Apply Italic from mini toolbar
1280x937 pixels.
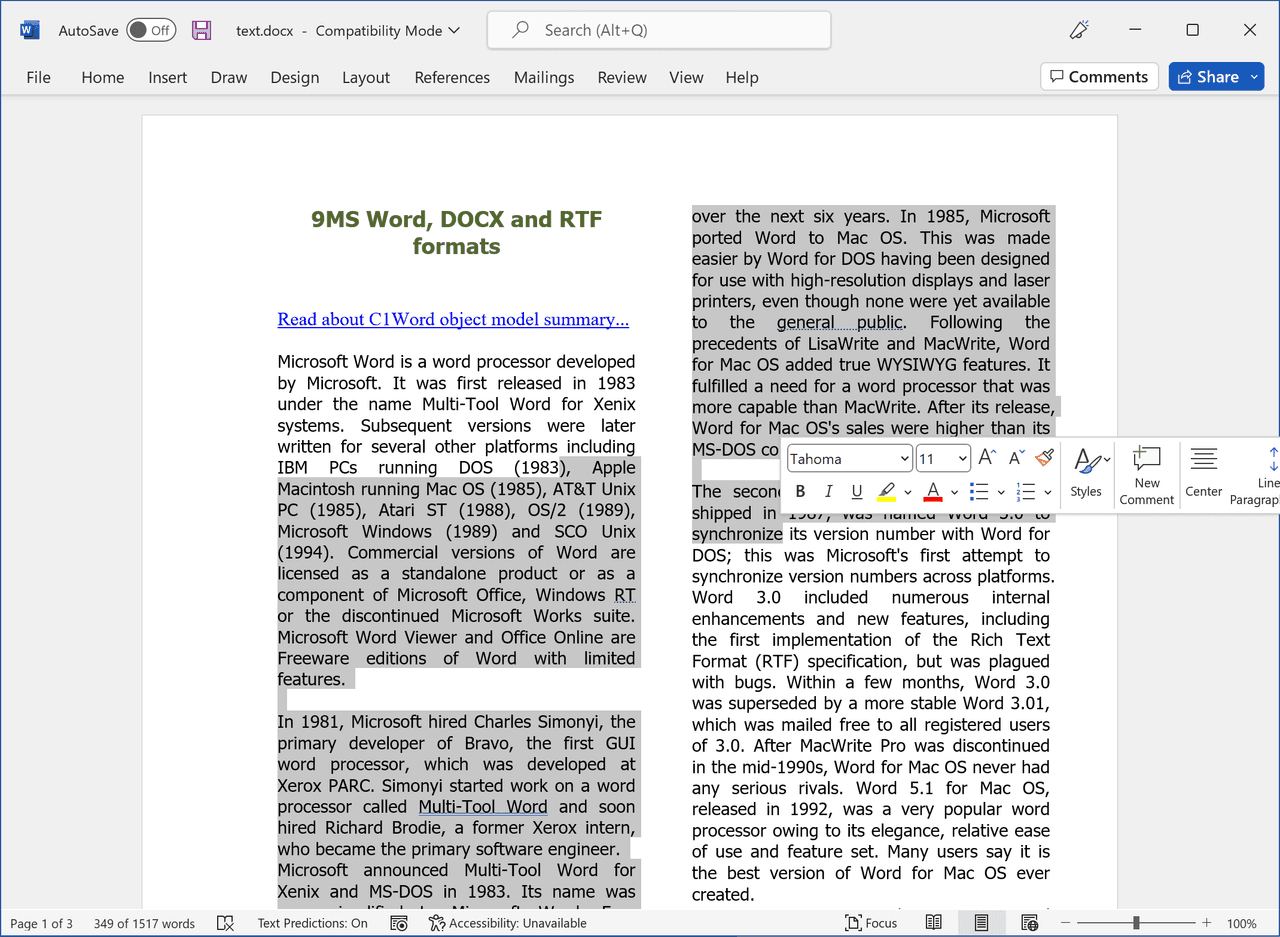828,491
